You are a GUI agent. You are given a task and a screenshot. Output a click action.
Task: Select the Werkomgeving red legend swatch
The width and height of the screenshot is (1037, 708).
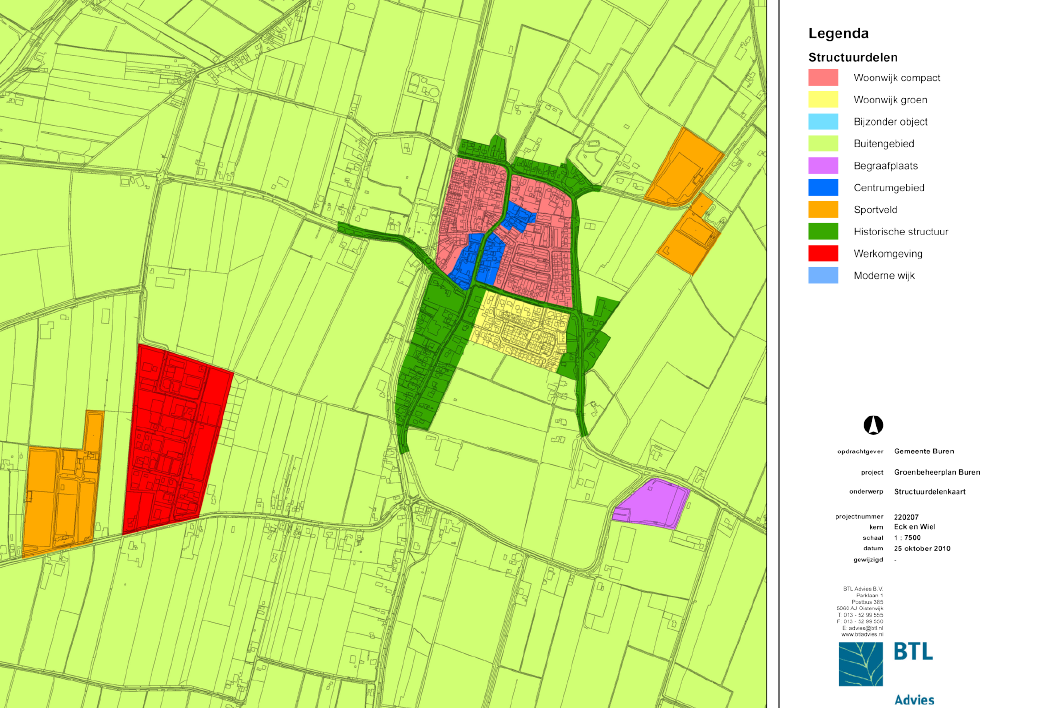pyautogui.click(x=823, y=253)
